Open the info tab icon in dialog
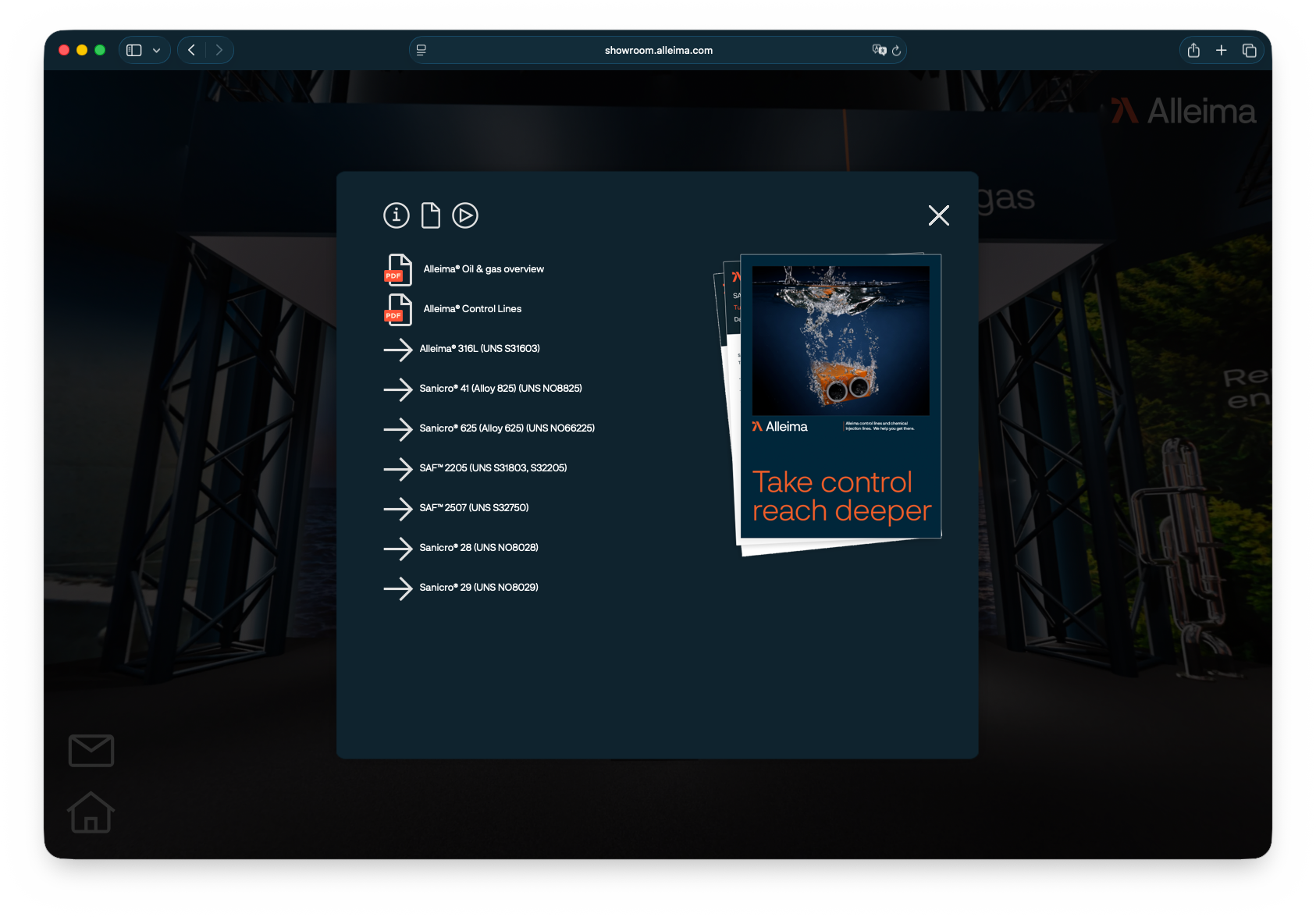Viewport: 1316px width, 917px height. point(396,215)
